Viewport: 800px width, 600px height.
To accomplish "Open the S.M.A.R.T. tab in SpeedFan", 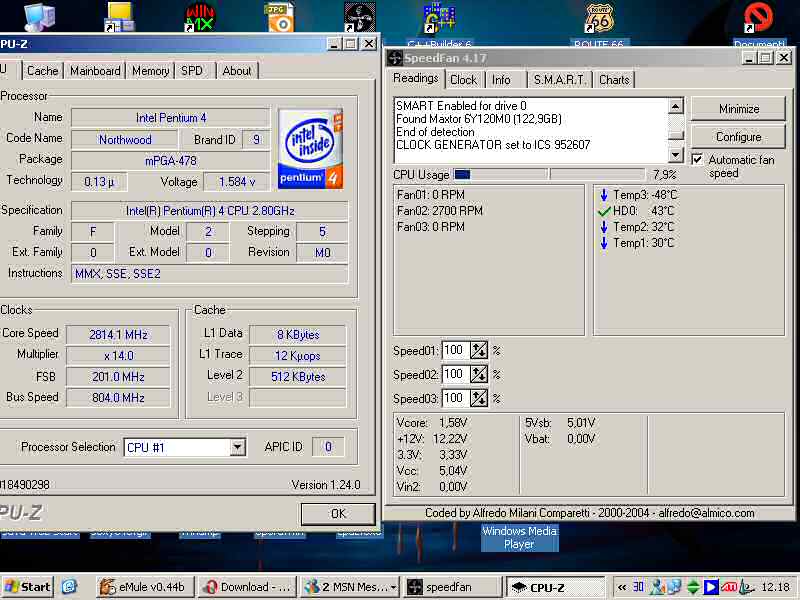I will 559,80.
